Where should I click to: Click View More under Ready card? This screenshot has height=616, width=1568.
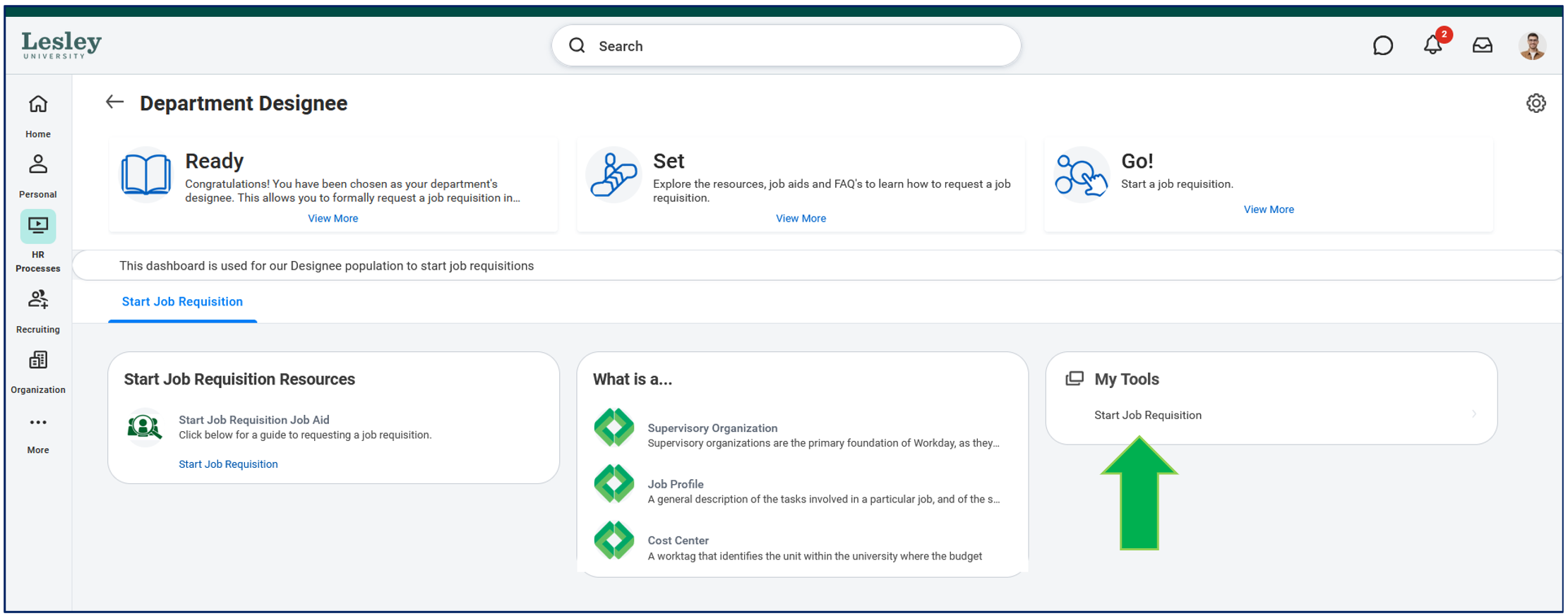click(333, 219)
